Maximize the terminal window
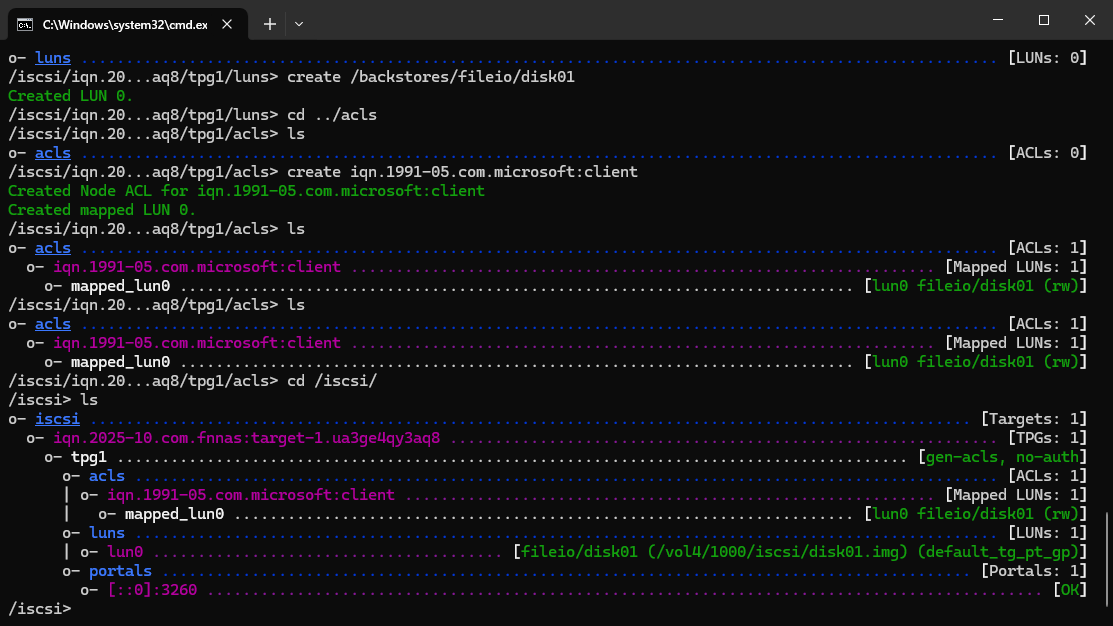The height and width of the screenshot is (626, 1113). (x=1043, y=20)
